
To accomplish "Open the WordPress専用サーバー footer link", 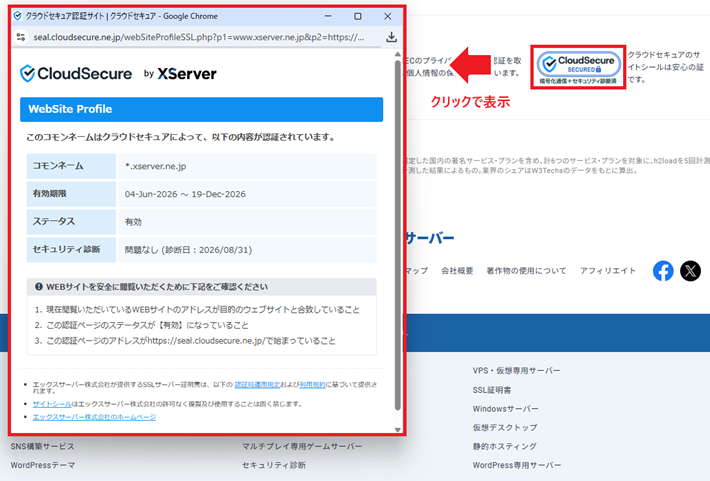I will pyautogui.click(x=517, y=465).
